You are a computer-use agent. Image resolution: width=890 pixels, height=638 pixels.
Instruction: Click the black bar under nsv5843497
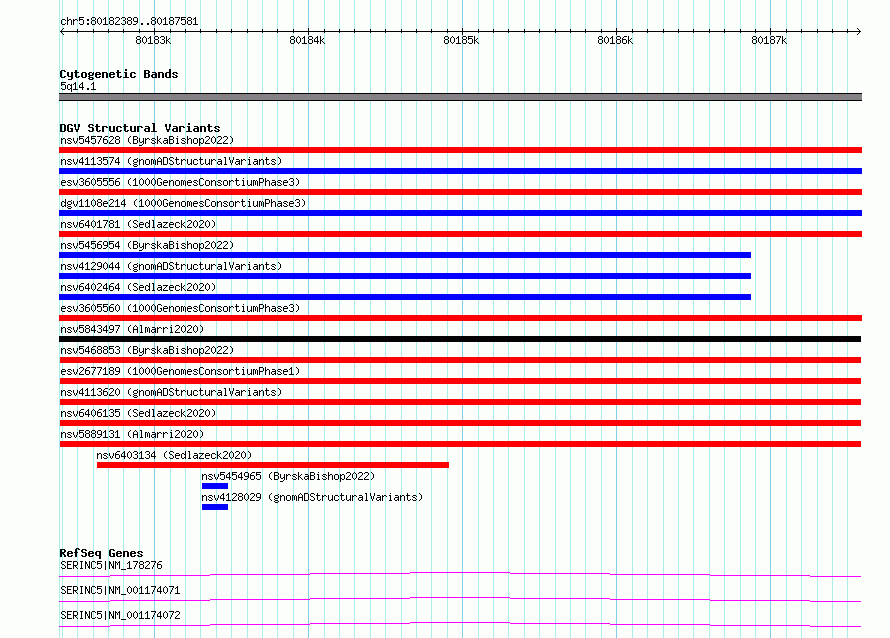point(460,339)
